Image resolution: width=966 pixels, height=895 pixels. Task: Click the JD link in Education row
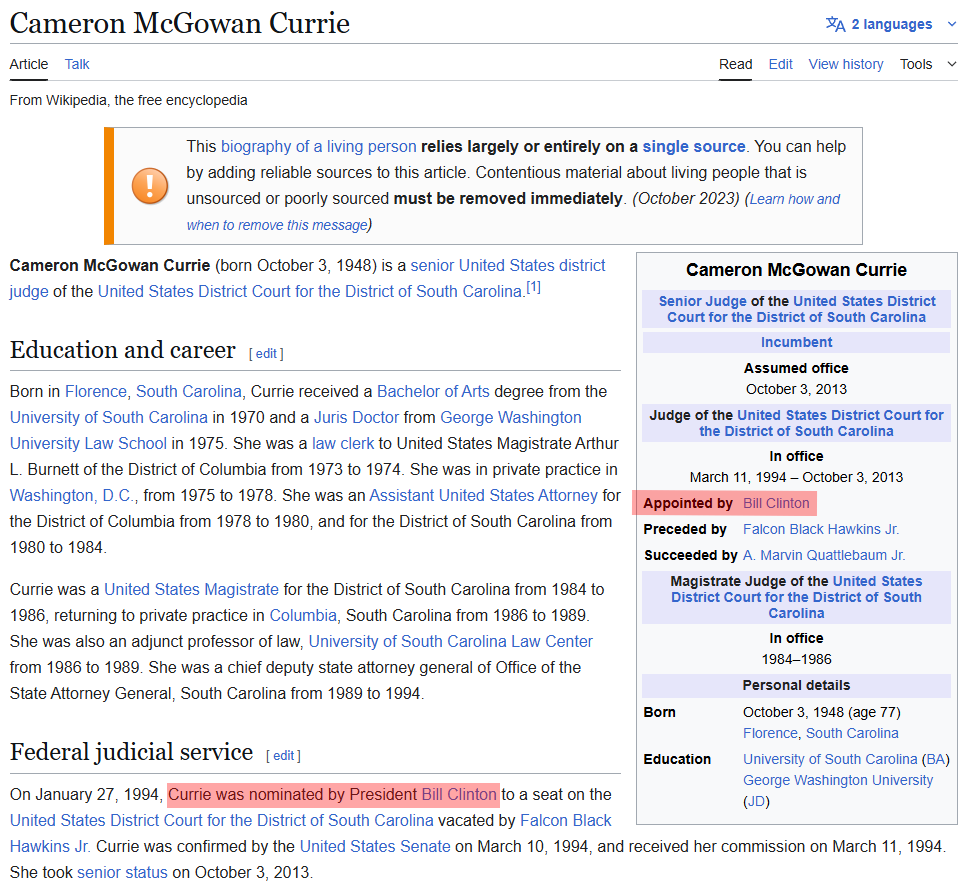[x=756, y=801]
